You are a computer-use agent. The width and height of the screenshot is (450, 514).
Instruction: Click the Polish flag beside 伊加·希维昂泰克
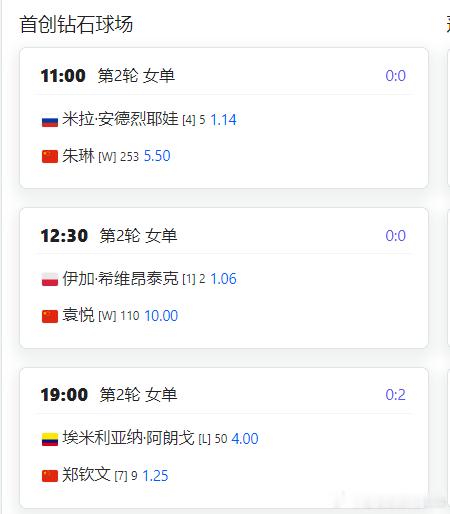click(50, 280)
